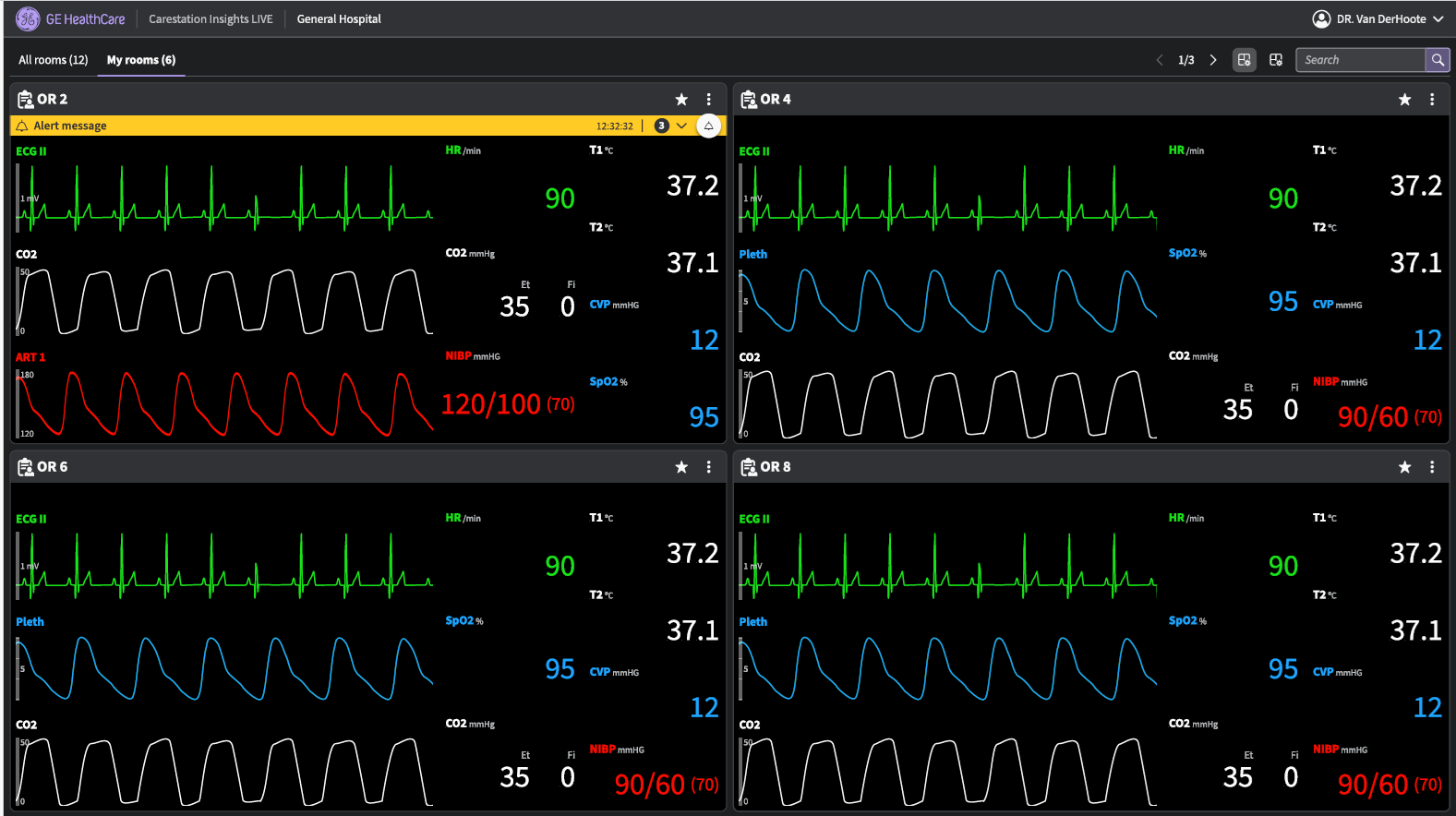Select the second layout settings icon
The width and height of the screenshot is (1456, 816).
click(x=1276, y=60)
